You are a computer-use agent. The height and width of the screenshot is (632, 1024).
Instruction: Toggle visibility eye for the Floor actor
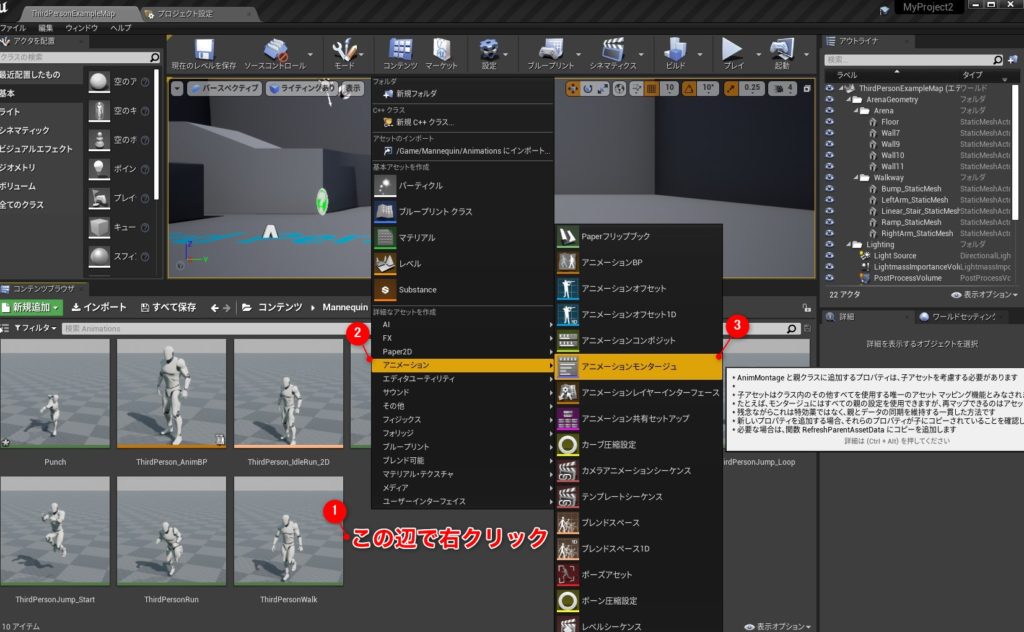click(829, 121)
